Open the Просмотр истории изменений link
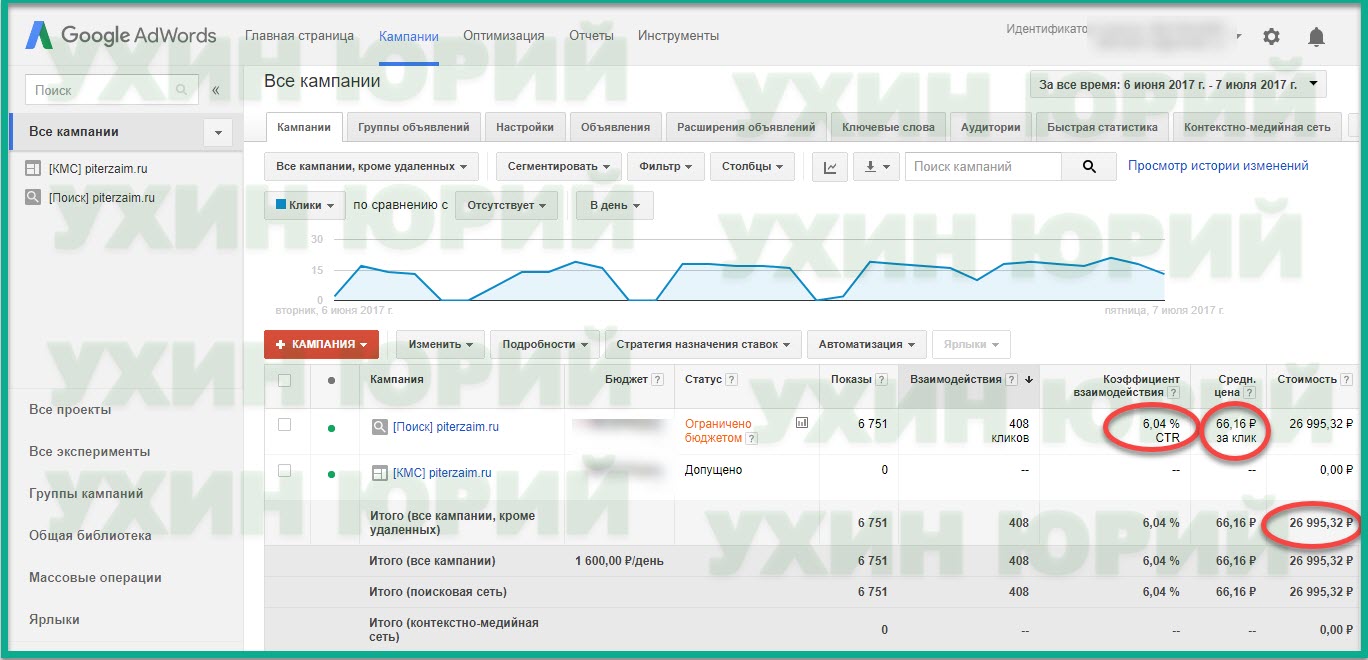1368x660 pixels. 1217,166
